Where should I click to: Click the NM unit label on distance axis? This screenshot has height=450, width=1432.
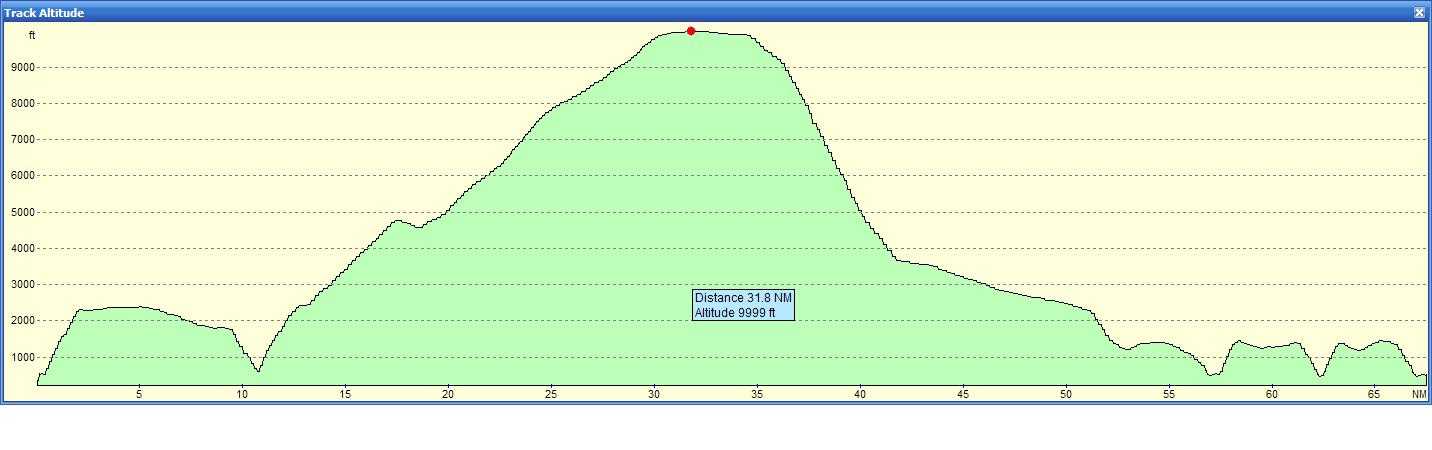point(1419,395)
